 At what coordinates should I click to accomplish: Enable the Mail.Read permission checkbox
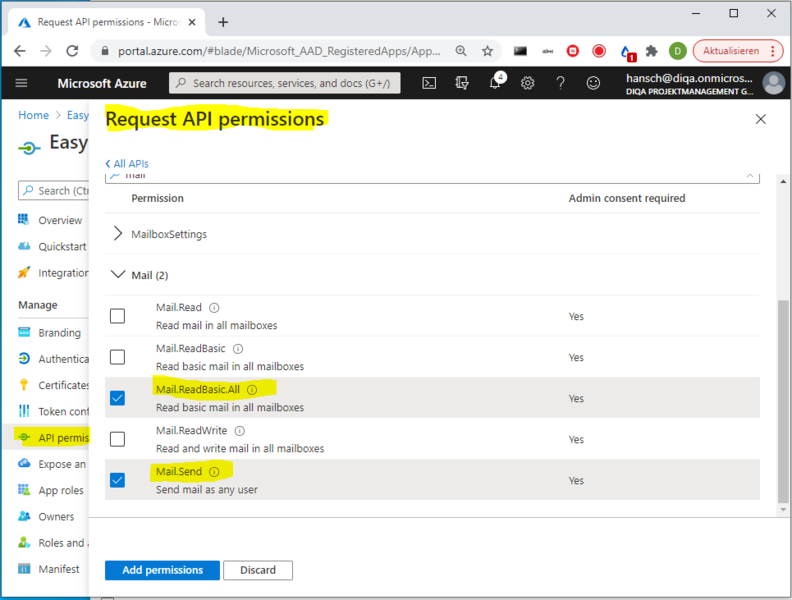tap(118, 316)
